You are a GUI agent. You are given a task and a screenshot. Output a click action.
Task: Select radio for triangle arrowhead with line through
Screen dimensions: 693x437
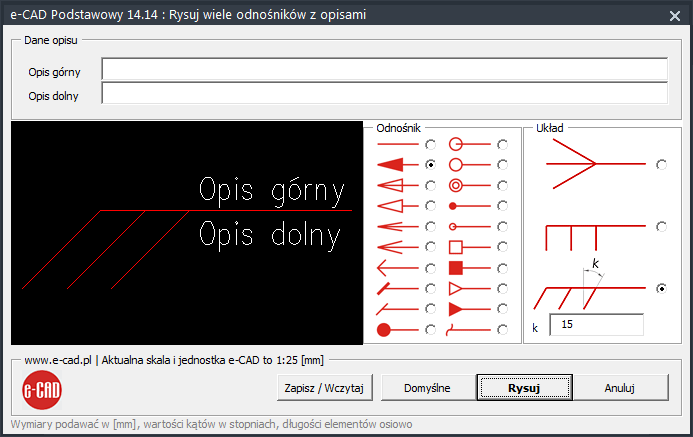coord(430,186)
